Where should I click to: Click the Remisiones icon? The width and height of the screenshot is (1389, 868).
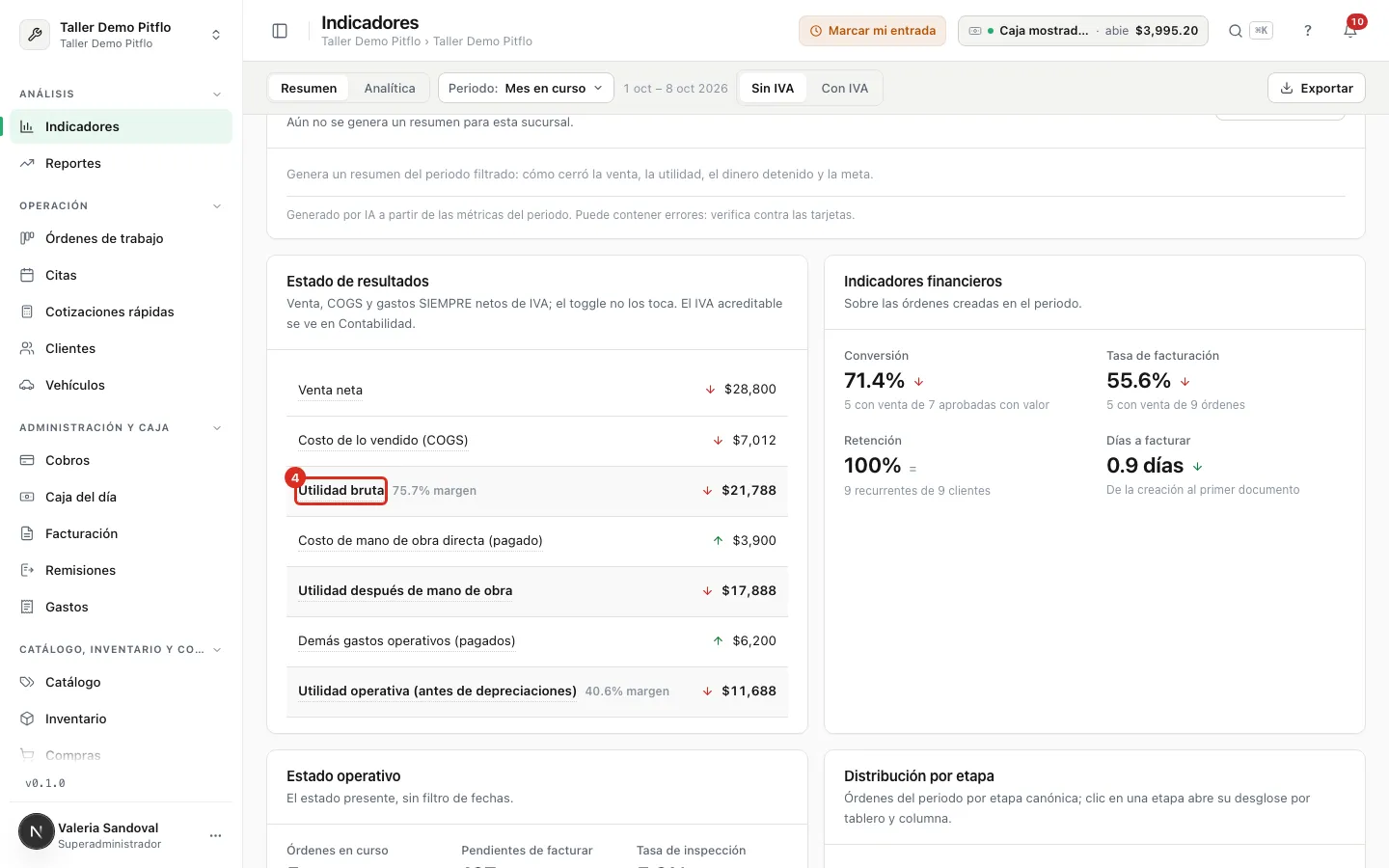point(27,570)
